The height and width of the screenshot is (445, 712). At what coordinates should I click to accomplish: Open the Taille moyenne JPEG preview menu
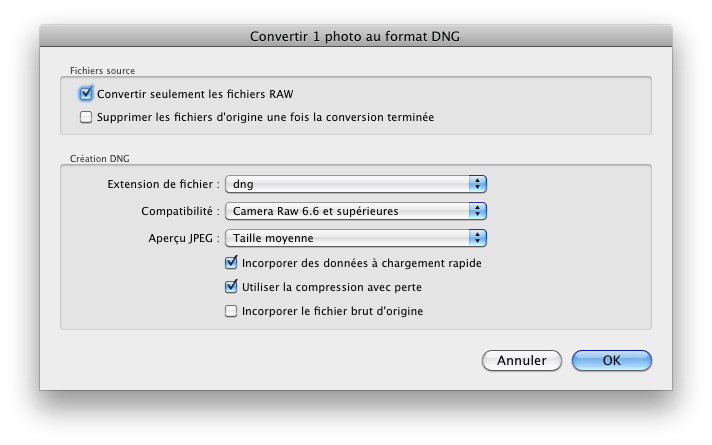(356, 238)
